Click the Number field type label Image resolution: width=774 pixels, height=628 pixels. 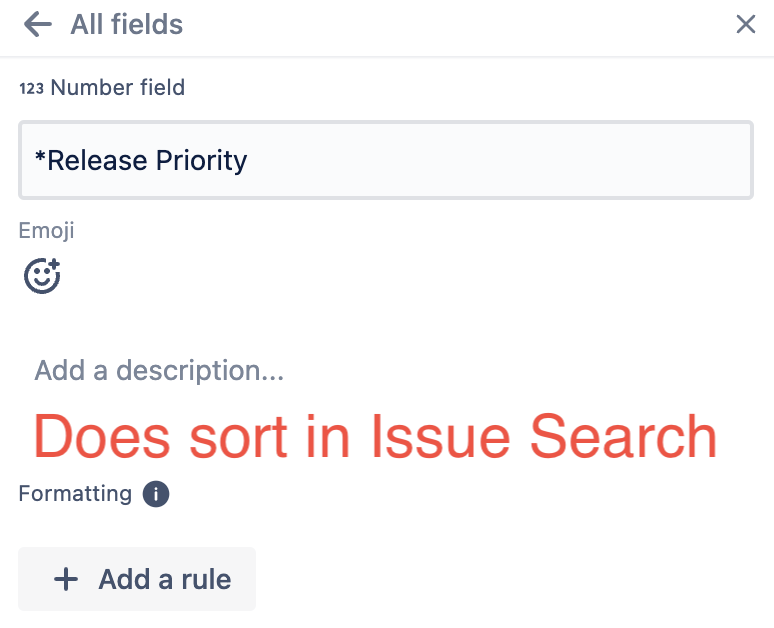point(117,88)
